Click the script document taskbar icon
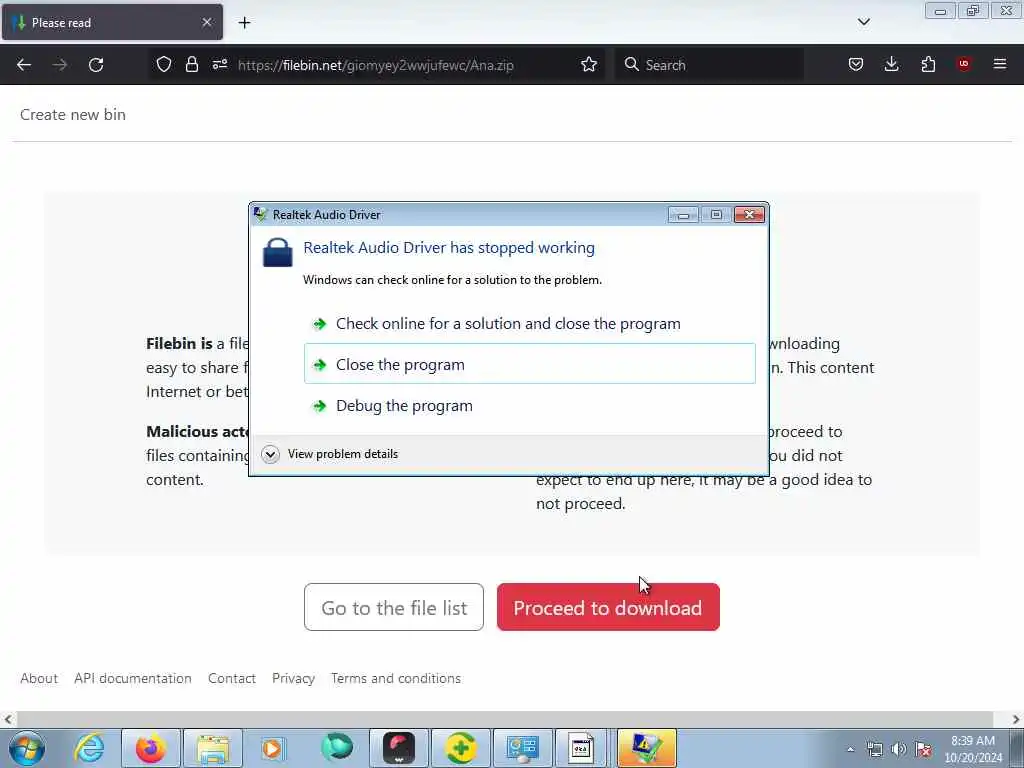 pyautogui.click(x=581, y=748)
